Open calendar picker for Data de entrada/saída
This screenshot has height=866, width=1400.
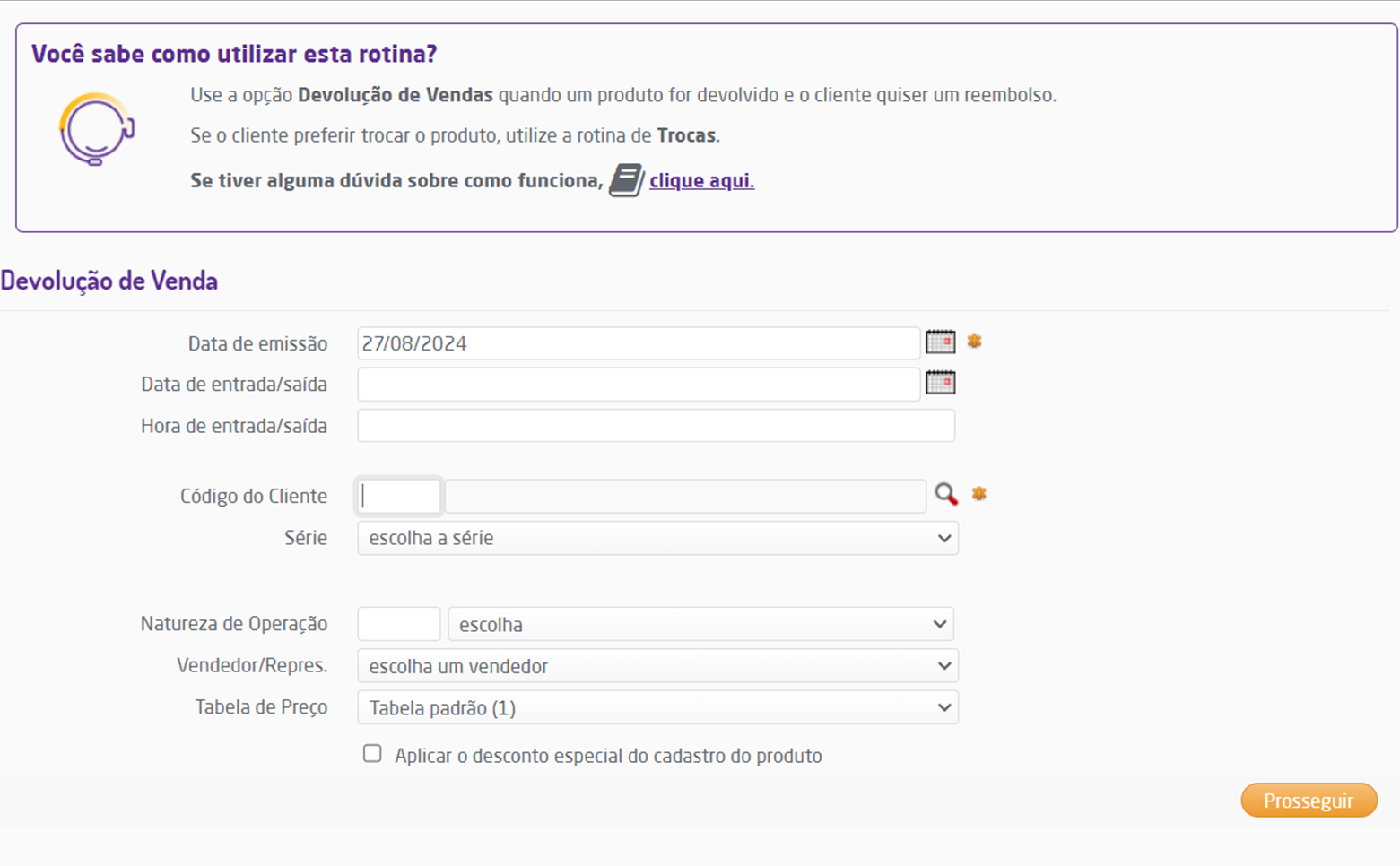[940, 383]
